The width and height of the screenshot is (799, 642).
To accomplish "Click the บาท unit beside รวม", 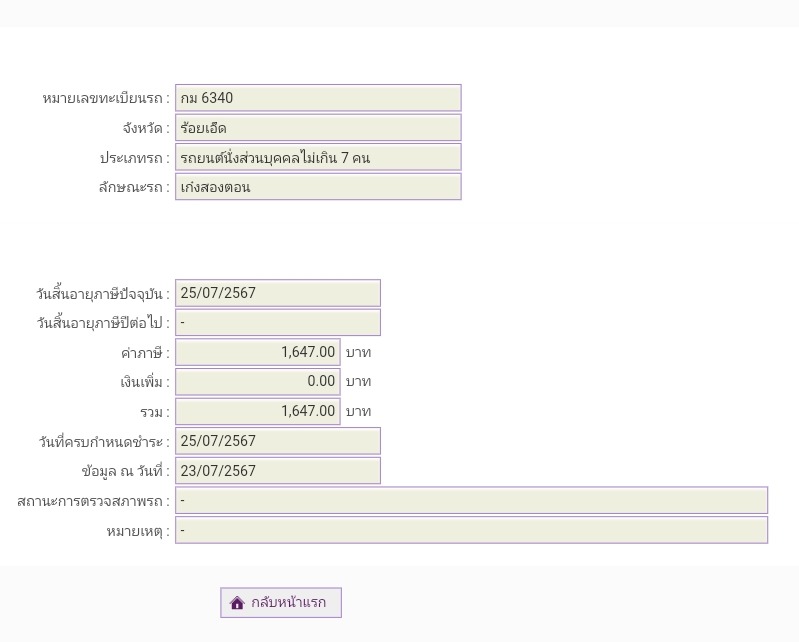I will [358, 411].
